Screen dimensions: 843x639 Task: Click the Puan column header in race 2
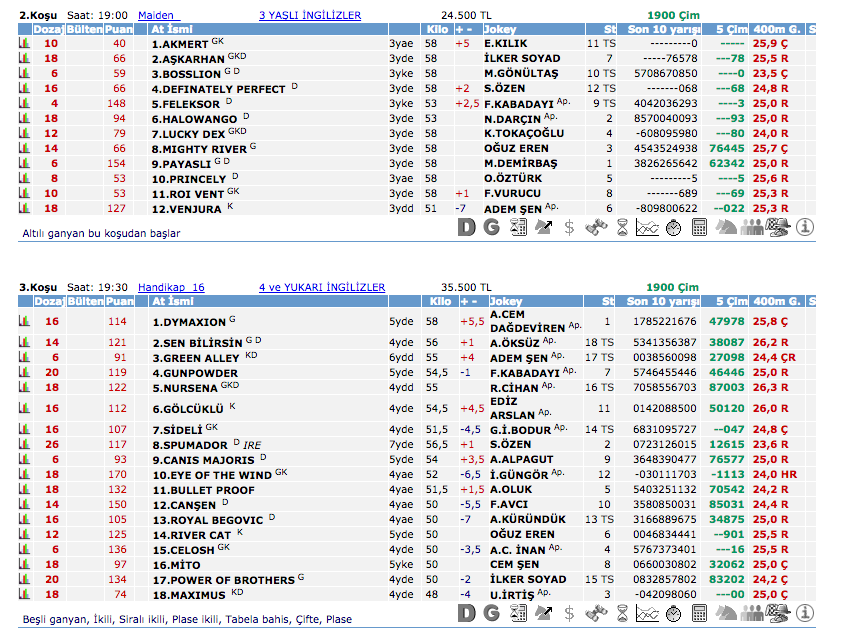click(x=120, y=30)
